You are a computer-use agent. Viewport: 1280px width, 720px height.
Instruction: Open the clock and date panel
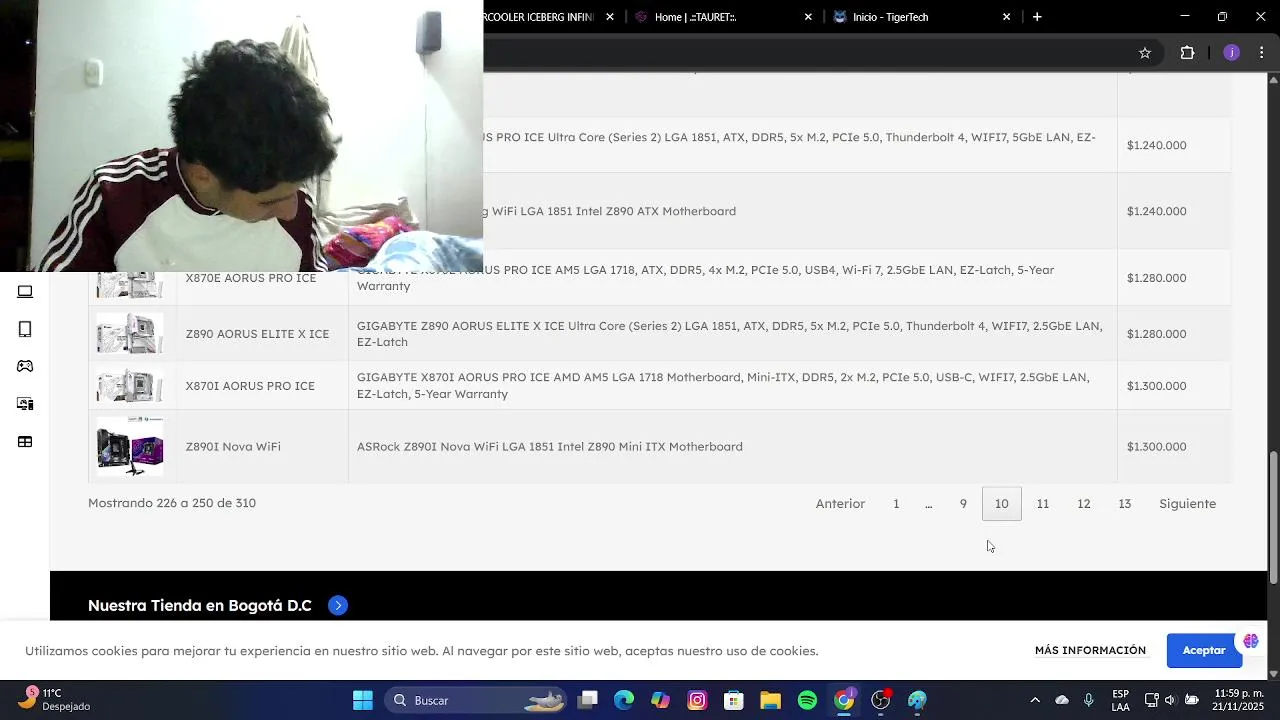pyautogui.click(x=1238, y=700)
